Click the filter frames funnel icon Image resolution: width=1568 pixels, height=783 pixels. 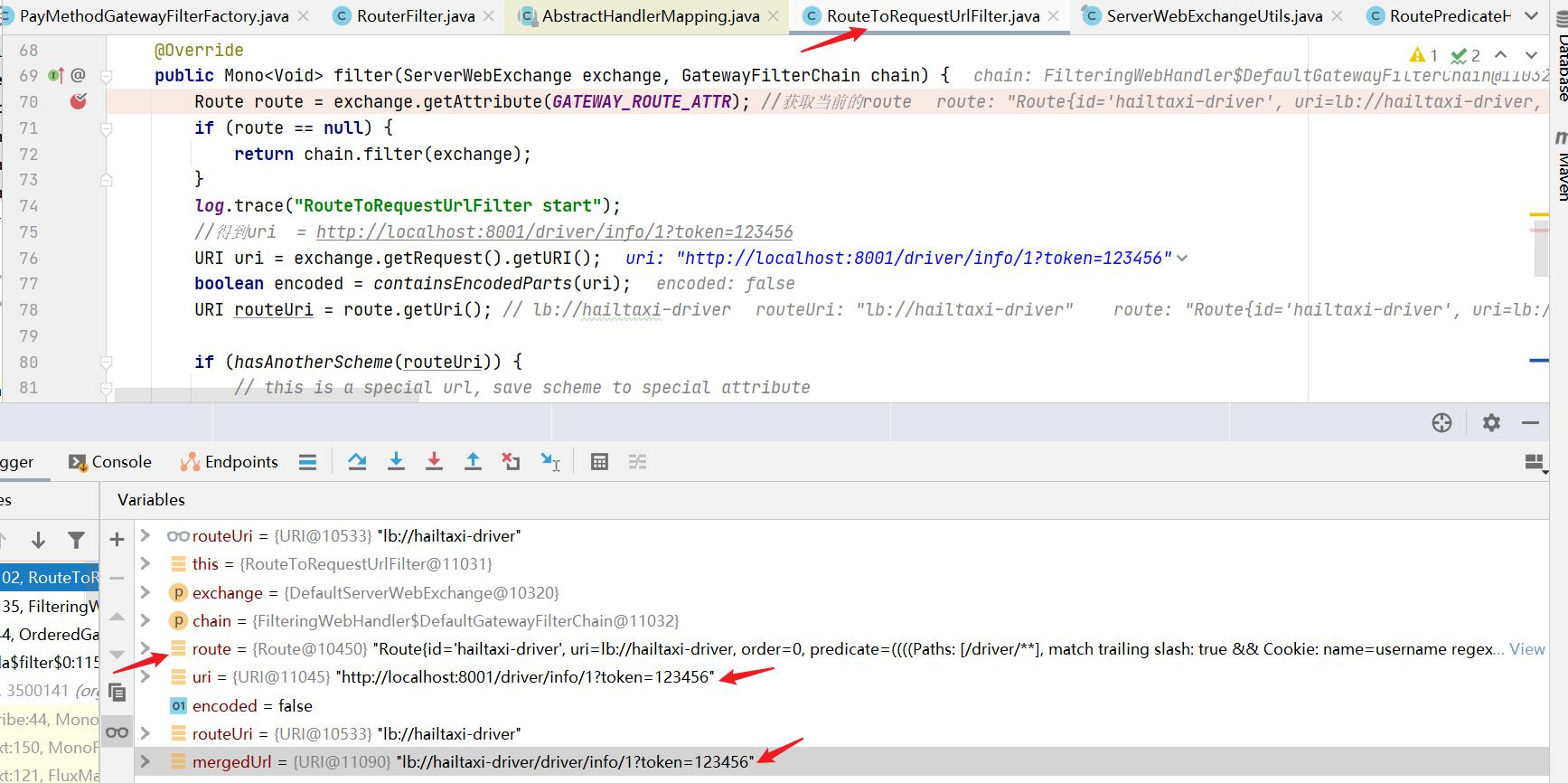(x=77, y=540)
